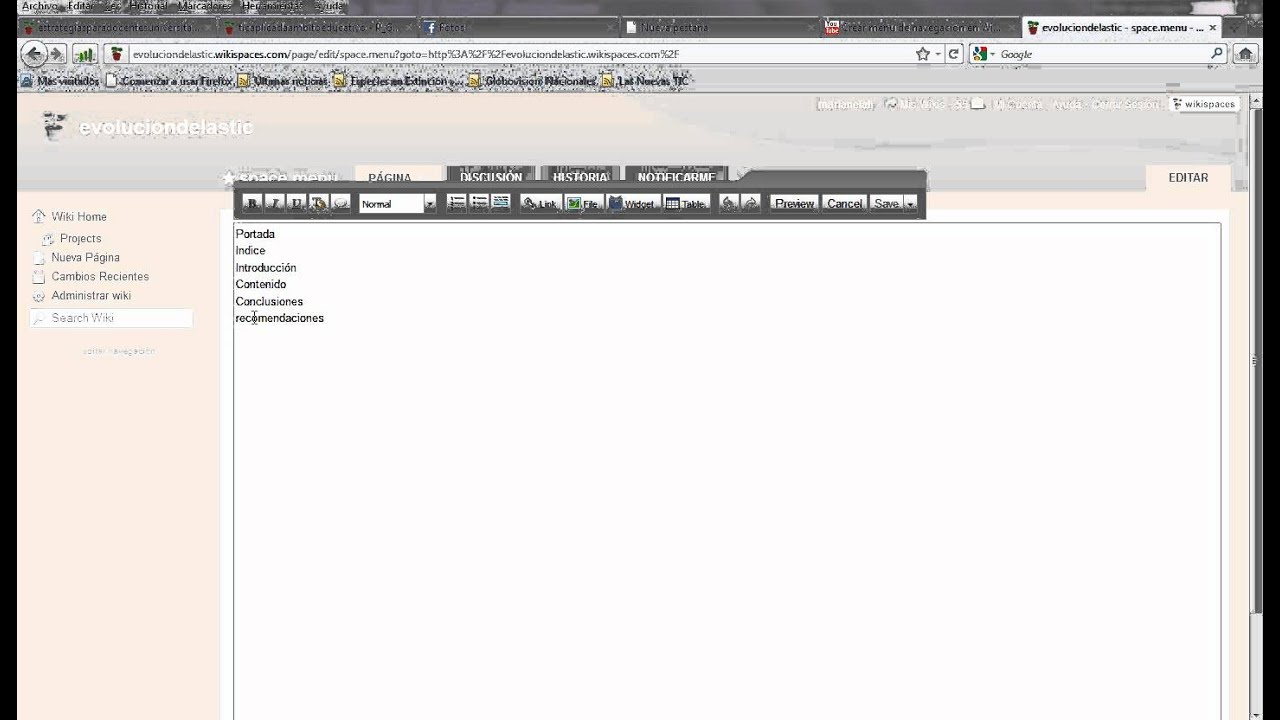The width and height of the screenshot is (1280, 720).
Task: Click the evoluciondelastic wiki title
Action: 165,127
